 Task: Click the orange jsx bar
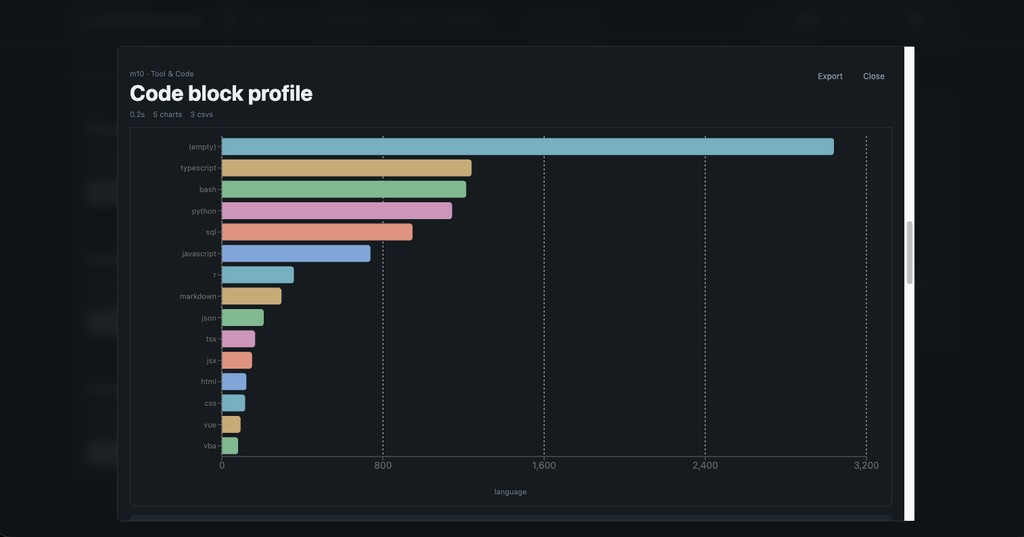click(236, 360)
